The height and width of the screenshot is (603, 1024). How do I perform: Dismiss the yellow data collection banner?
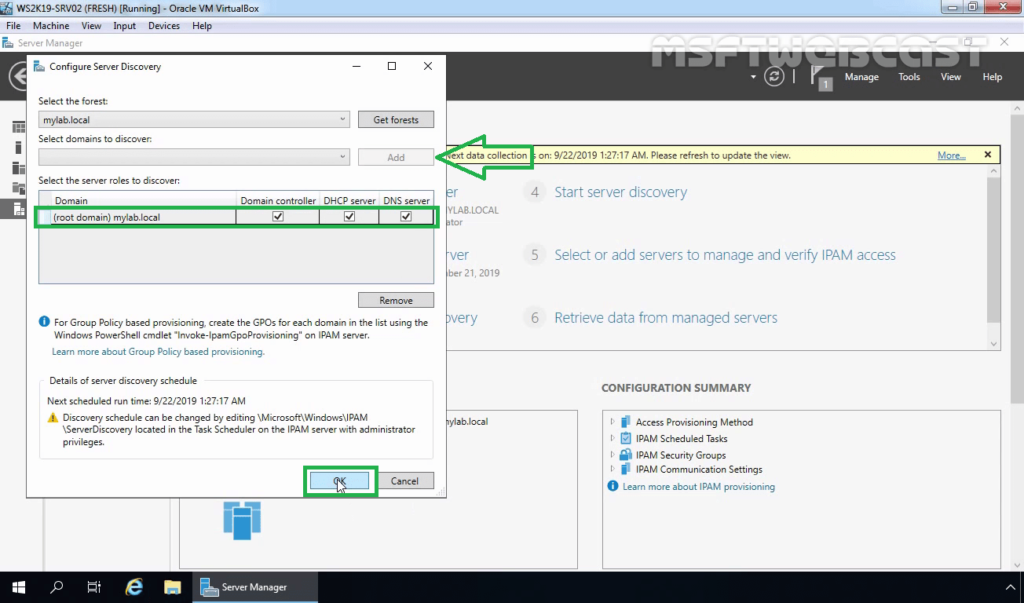[x=987, y=155]
